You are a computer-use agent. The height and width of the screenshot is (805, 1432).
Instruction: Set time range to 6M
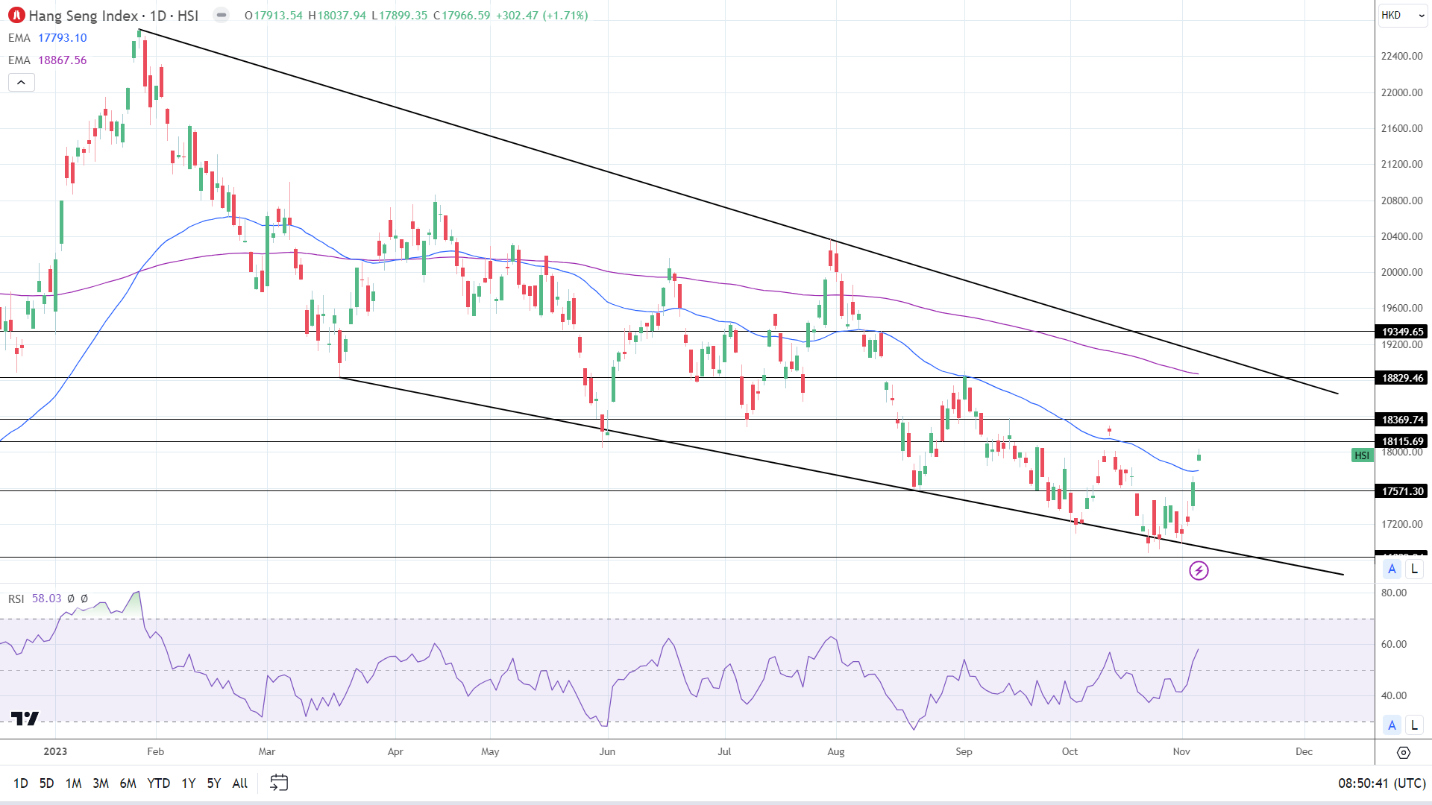(128, 783)
